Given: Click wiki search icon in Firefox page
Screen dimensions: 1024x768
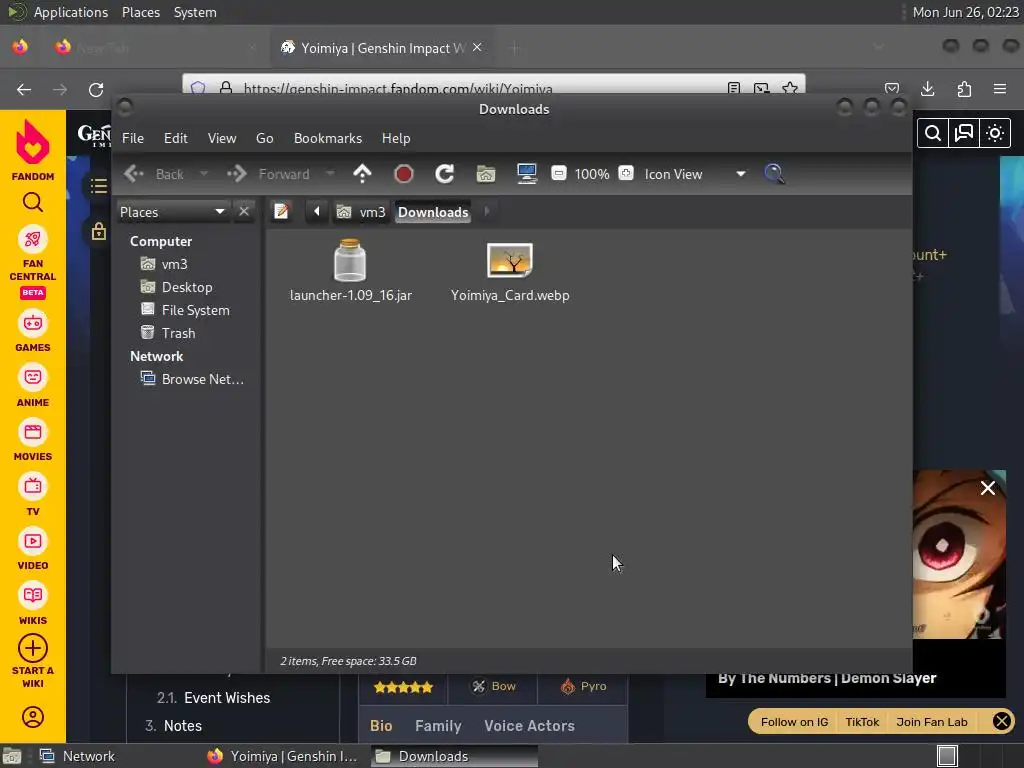Looking at the screenshot, I should click(x=933, y=133).
